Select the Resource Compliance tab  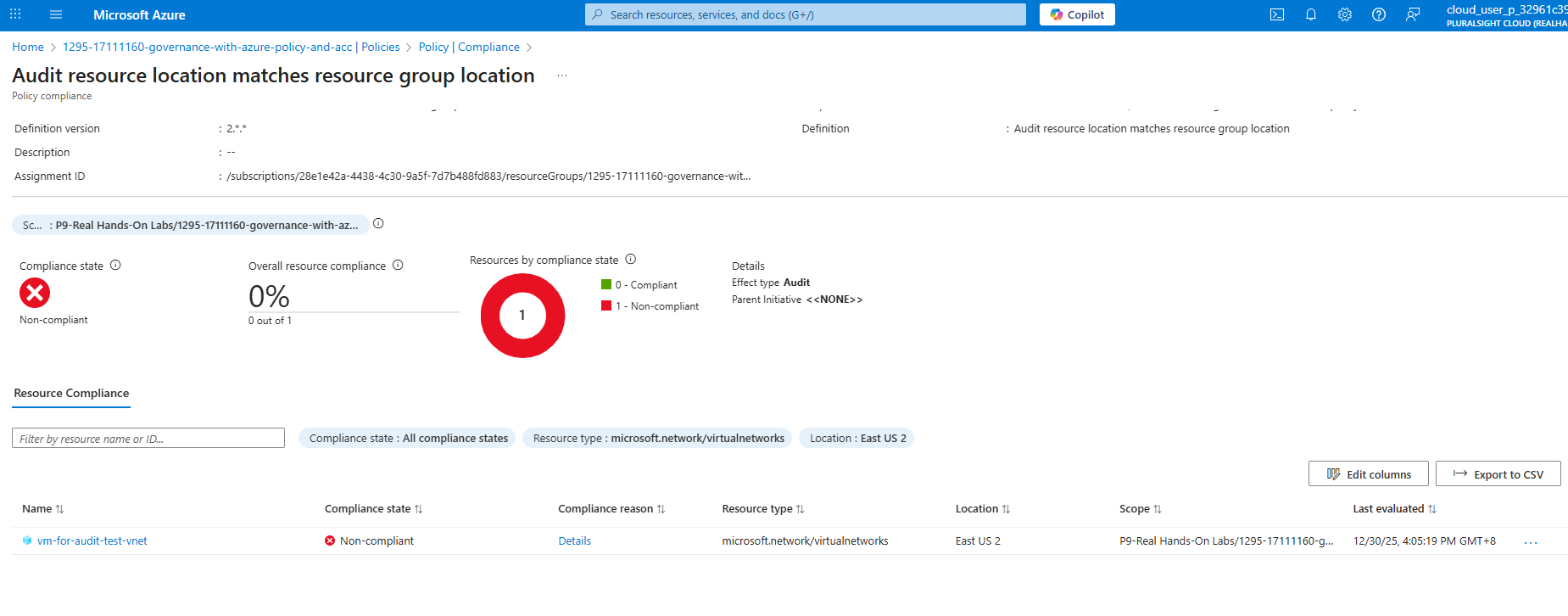tap(71, 394)
